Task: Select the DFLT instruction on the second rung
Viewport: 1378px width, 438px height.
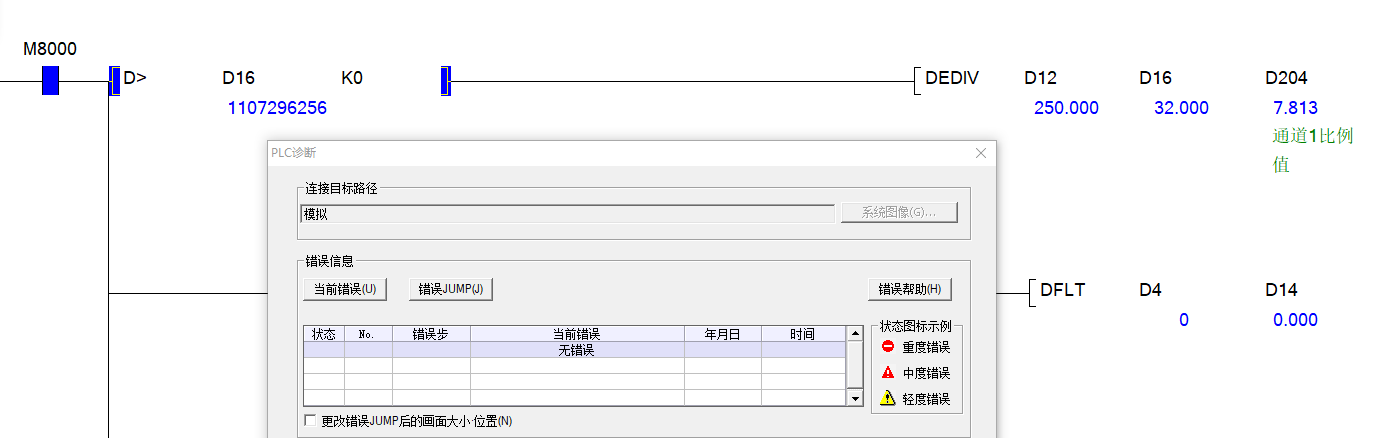Action: [1062, 290]
